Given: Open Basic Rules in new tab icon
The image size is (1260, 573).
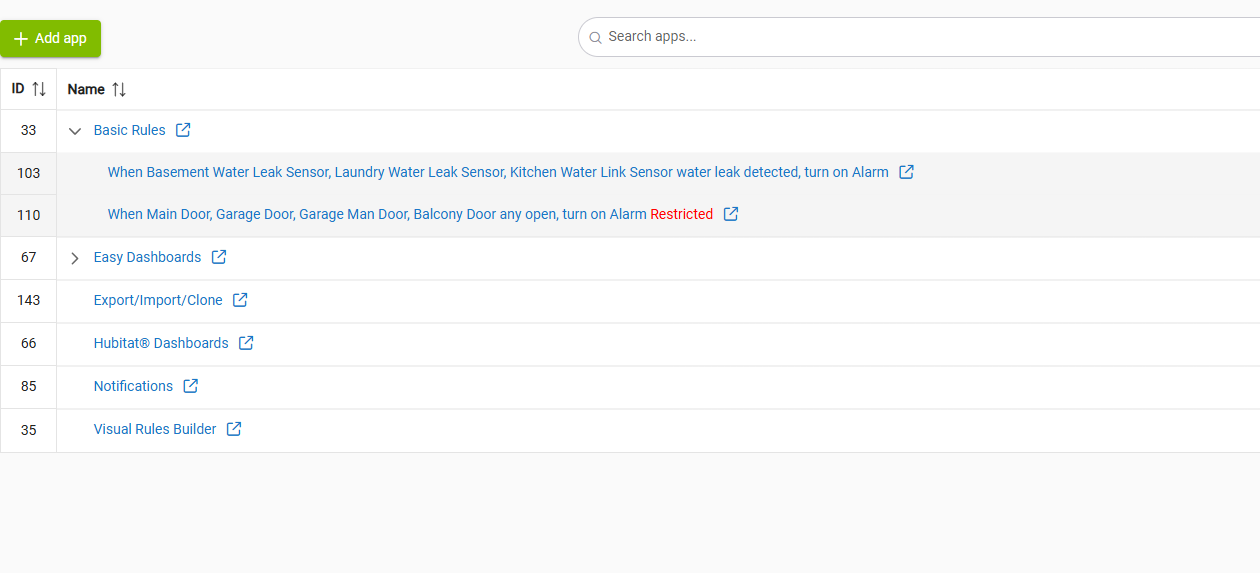Looking at the screenshot, I should point(183,130).
